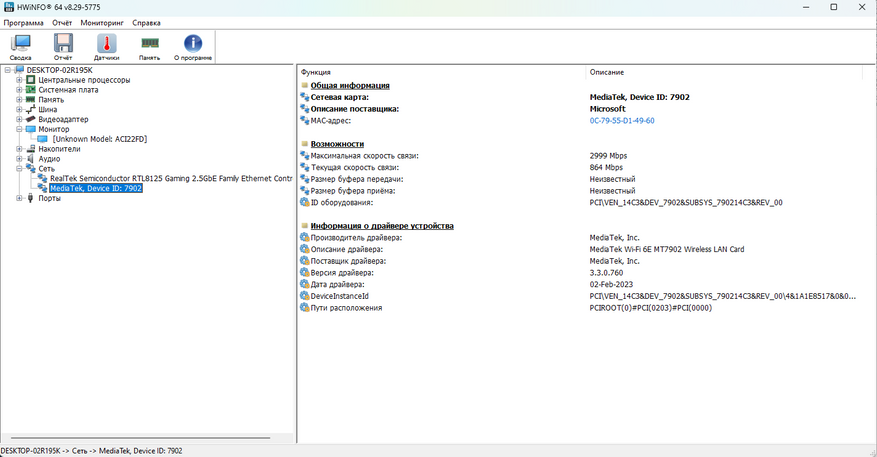This screenshot has height=457, width=877.
Task: Expand the Накопители tree node
Action: coord(19,149)
